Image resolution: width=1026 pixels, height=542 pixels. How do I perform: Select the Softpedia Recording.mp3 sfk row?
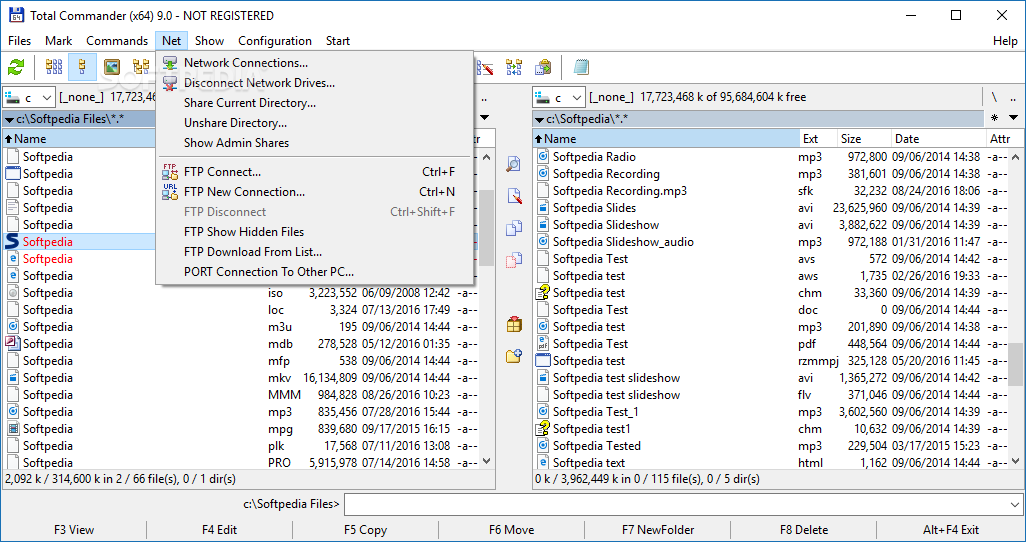[771, 190]
